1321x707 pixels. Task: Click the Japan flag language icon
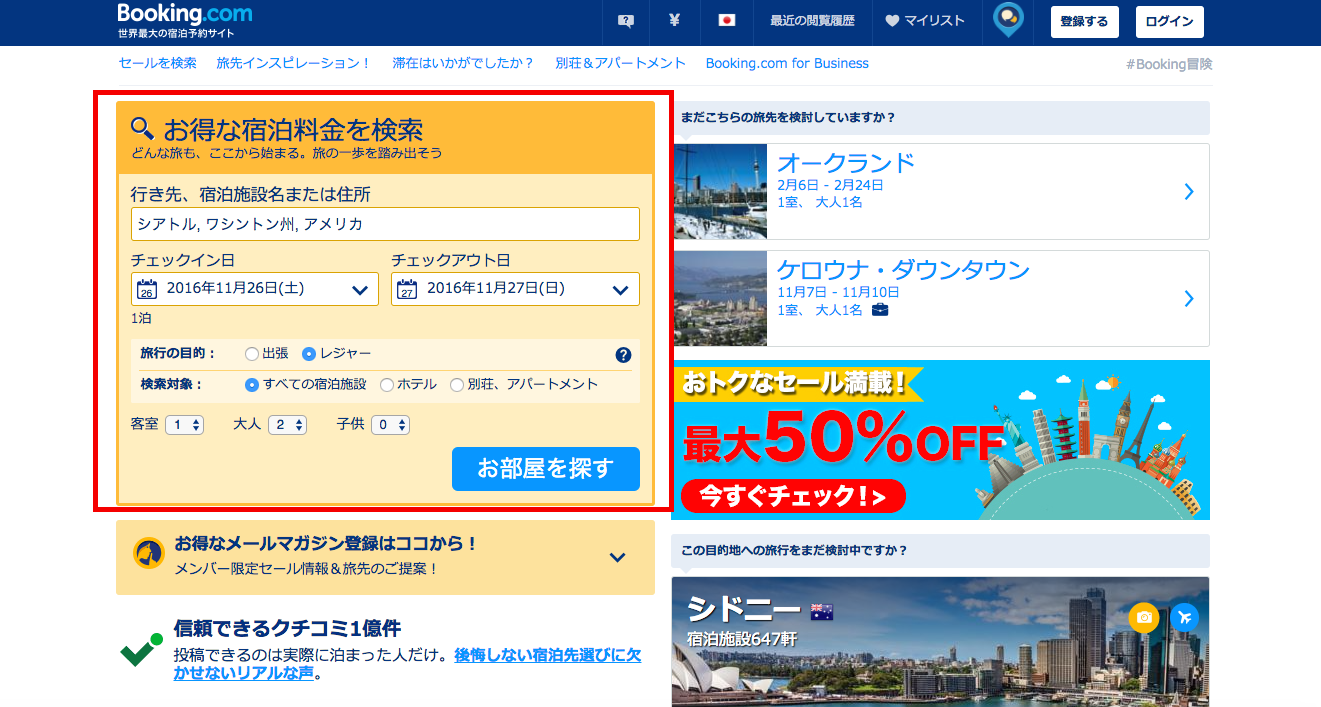[x=727, y=21]
